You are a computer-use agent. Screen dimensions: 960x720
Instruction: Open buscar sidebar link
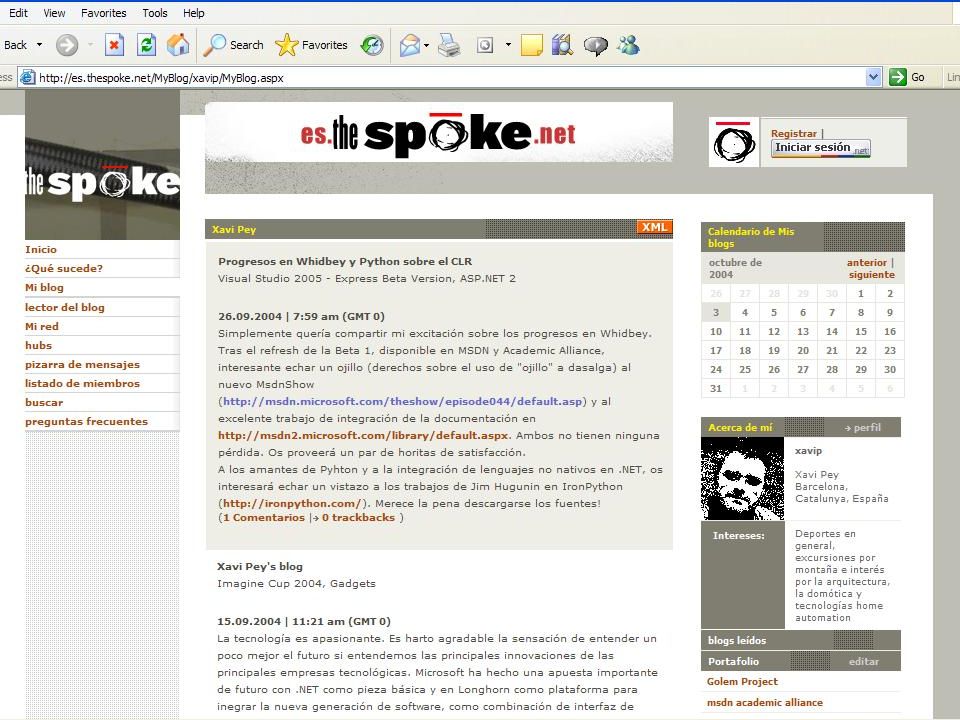point(44,402)
